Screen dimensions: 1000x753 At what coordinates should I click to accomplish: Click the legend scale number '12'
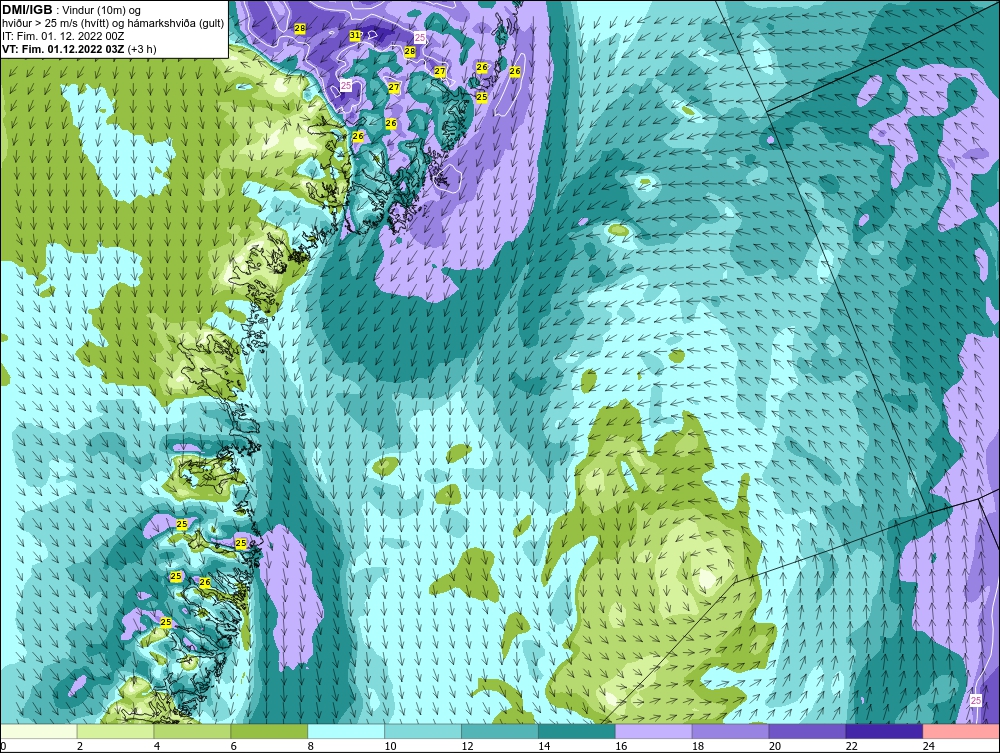pos(467,746)
